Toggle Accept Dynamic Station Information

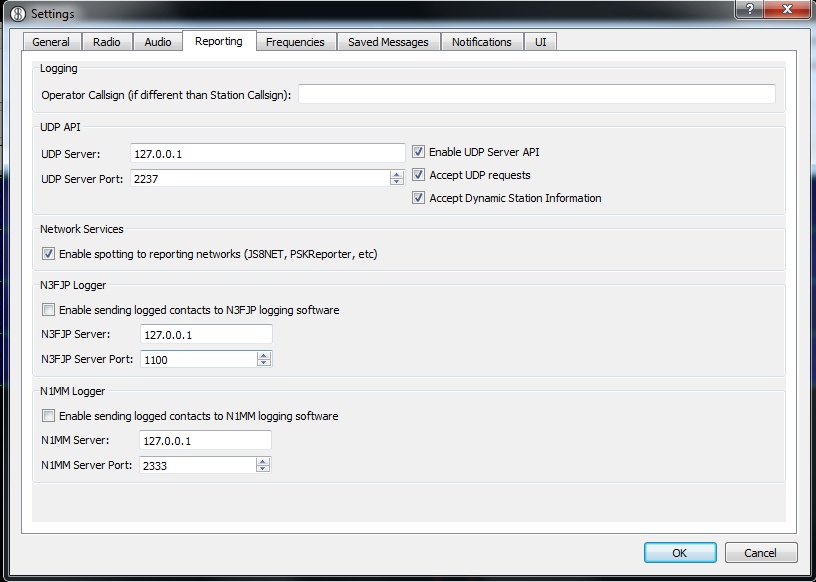(x=419, y=198)
